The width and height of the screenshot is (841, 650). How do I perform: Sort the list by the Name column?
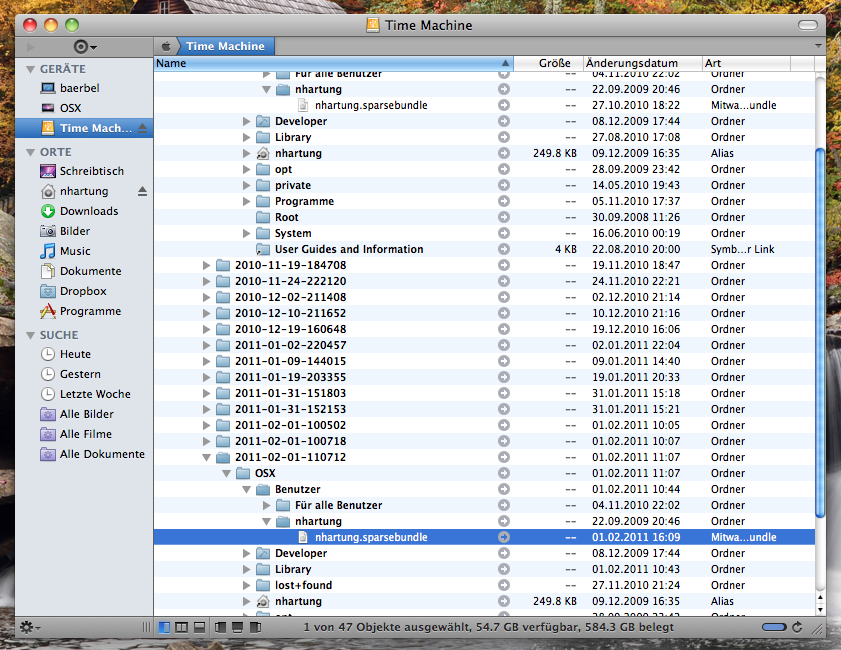334,63
